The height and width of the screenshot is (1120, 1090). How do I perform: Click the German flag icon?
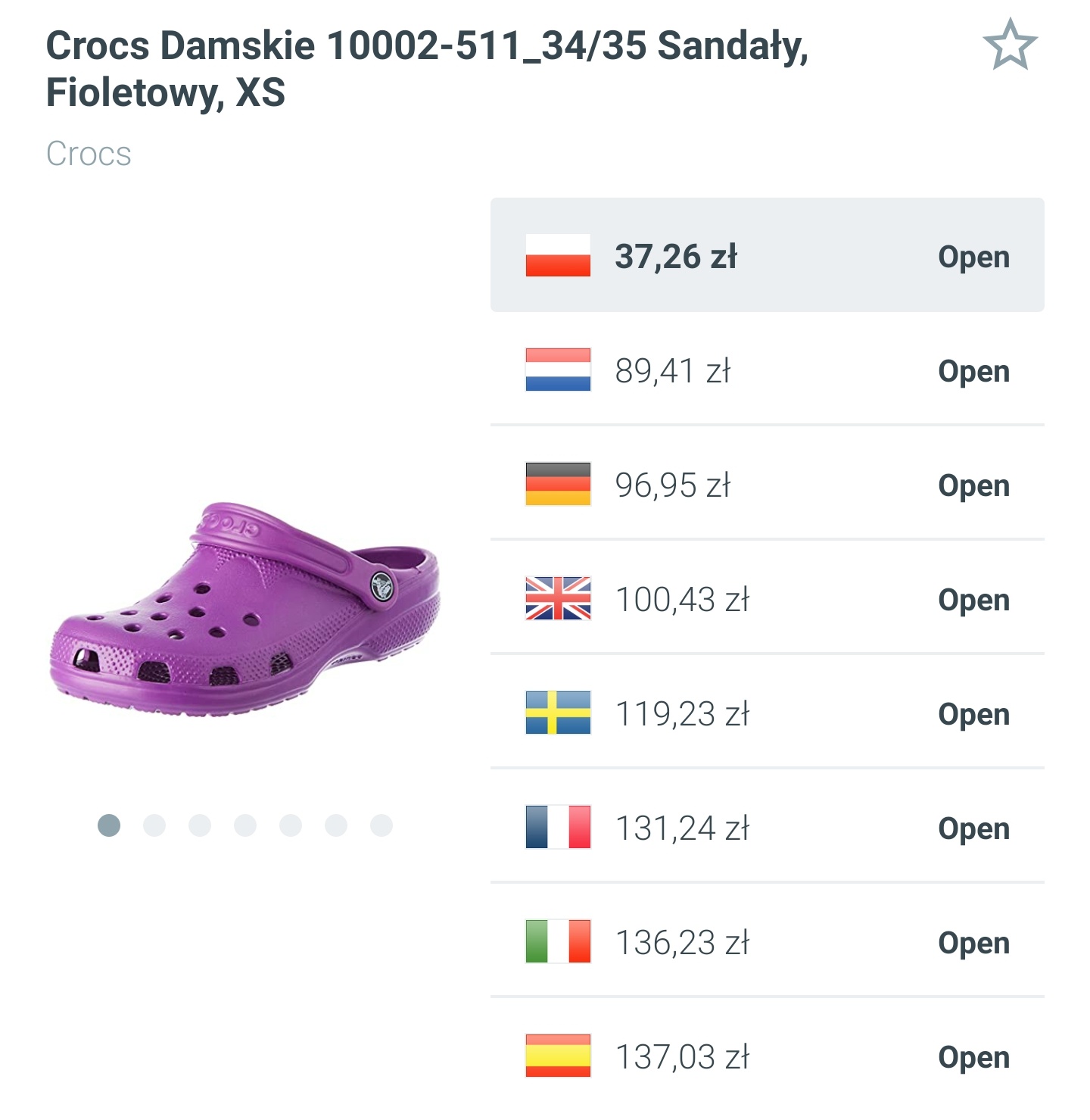coord(558,485)
